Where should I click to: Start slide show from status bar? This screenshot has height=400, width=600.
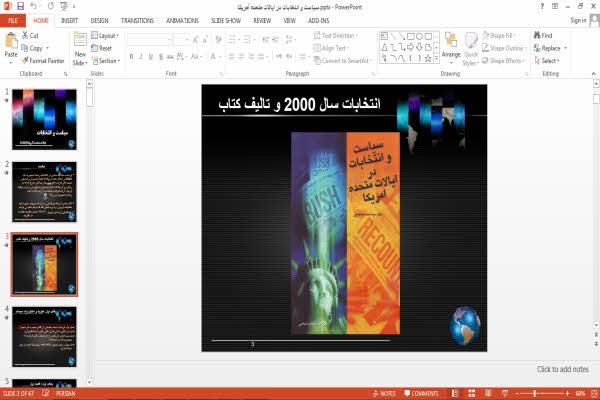505,393
